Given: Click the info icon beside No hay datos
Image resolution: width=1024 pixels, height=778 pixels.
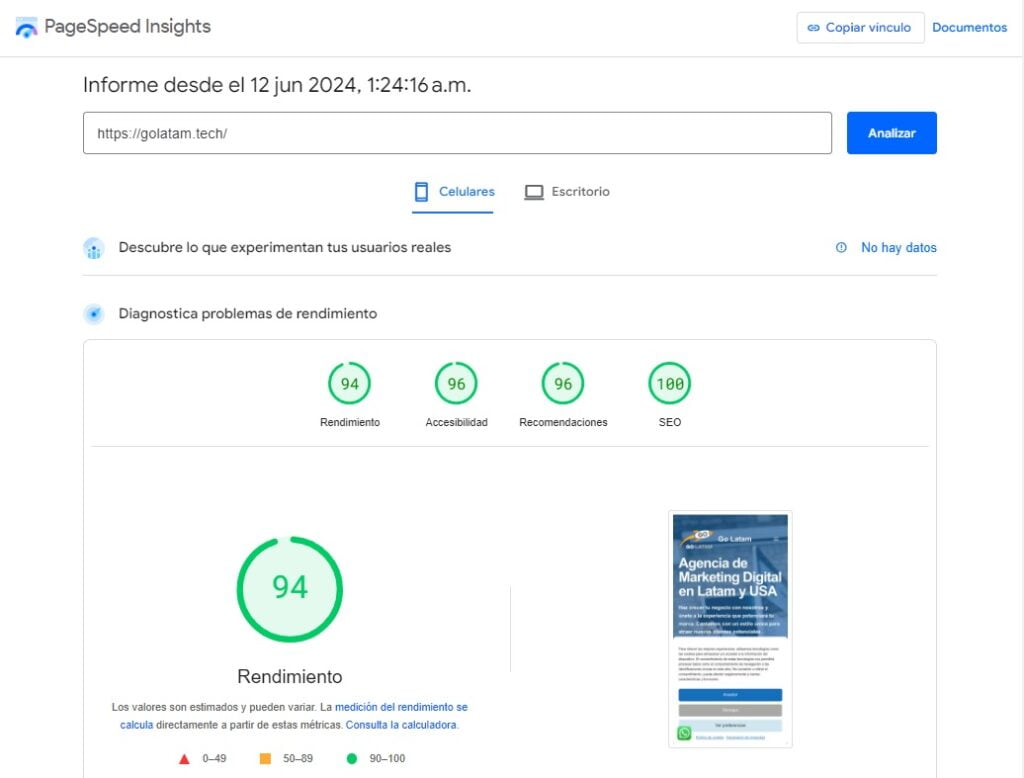Looking at the screenshot, I should coord(841,248).
